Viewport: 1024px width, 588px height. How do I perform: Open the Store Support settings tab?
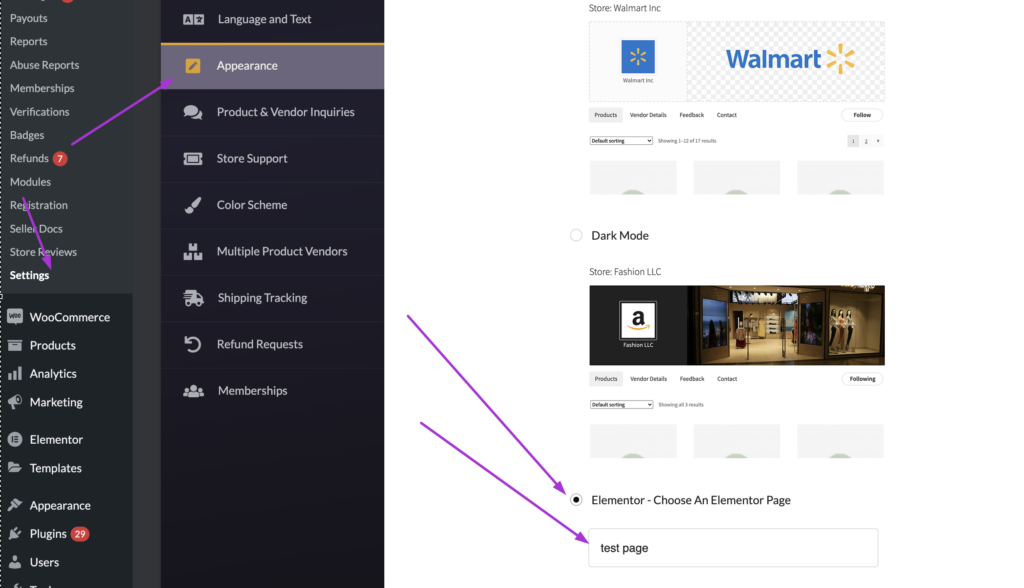pos(272,159)
